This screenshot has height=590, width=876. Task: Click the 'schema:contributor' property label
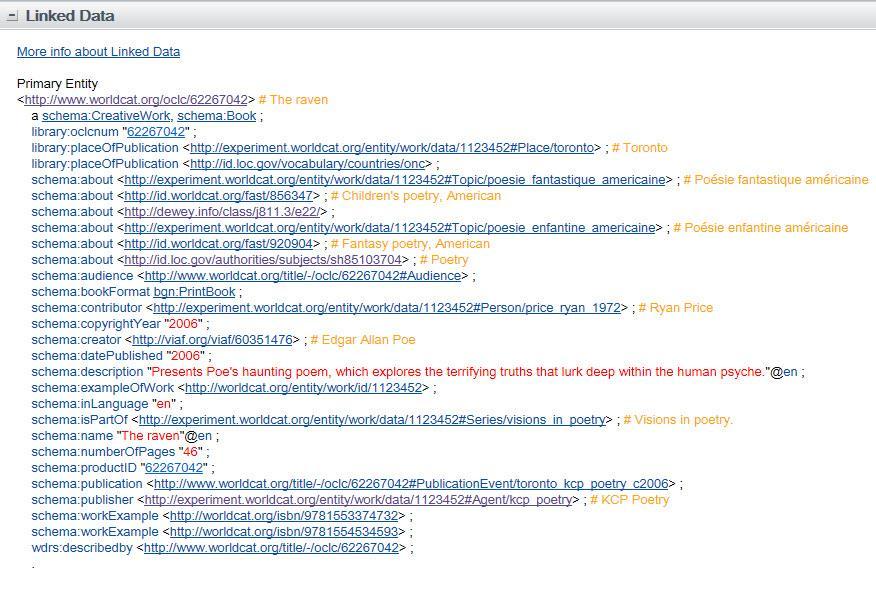pyautogui.click(x=87, y=308)
